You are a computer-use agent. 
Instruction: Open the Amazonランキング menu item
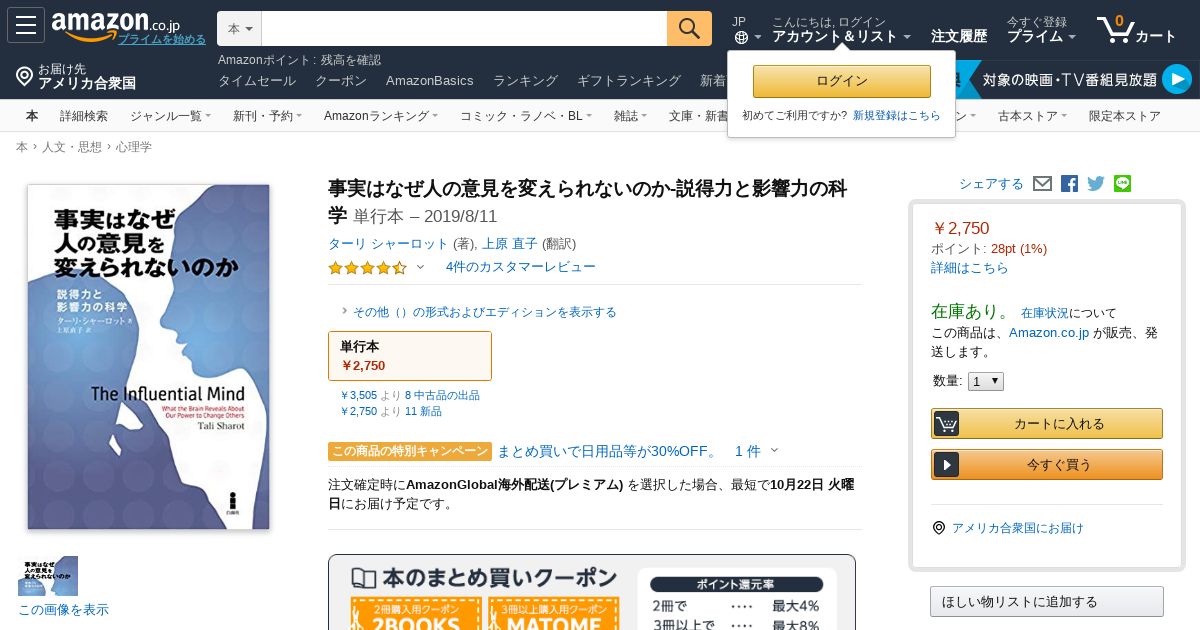[x=381, y=116]
